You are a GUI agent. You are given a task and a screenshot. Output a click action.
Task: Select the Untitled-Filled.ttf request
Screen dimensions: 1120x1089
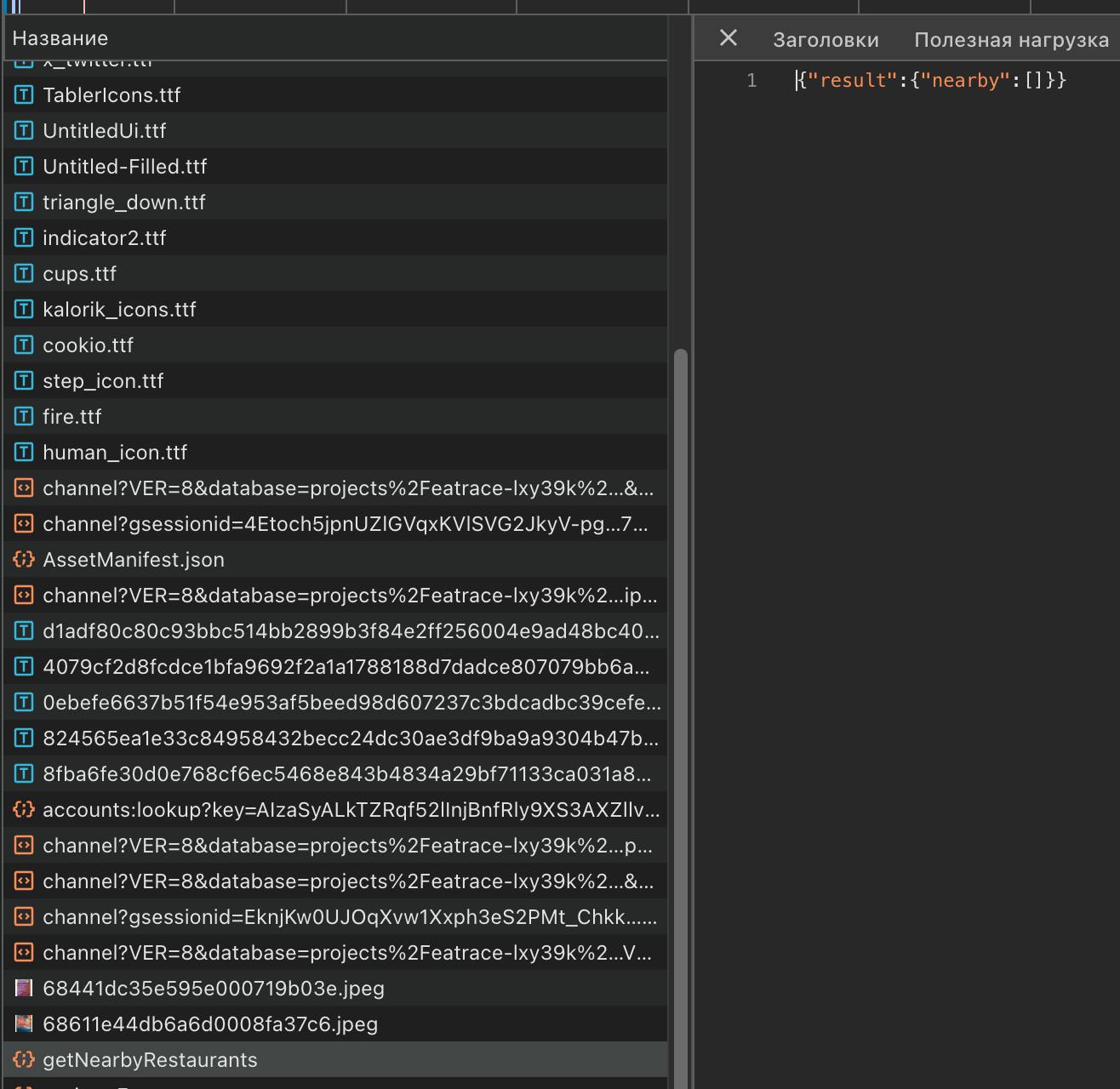pos(335,167)
